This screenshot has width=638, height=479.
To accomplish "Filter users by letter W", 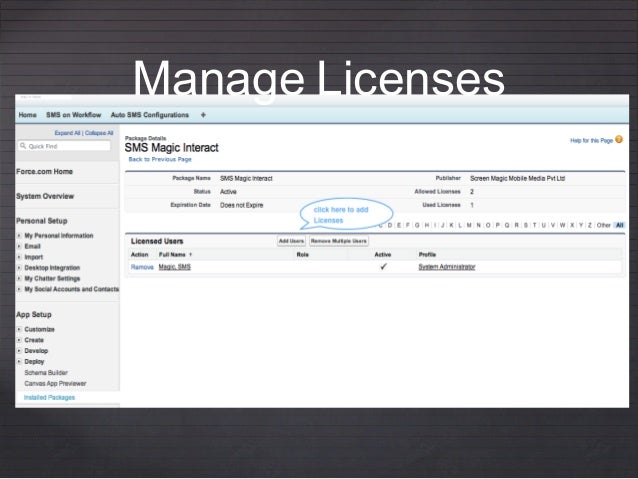I will pos(562,225).
